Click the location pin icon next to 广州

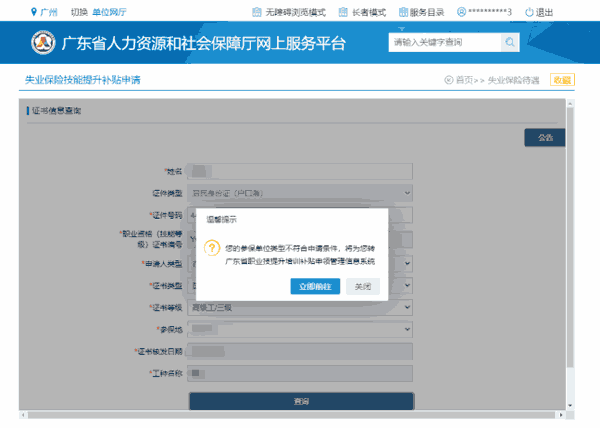pos(34,12)
